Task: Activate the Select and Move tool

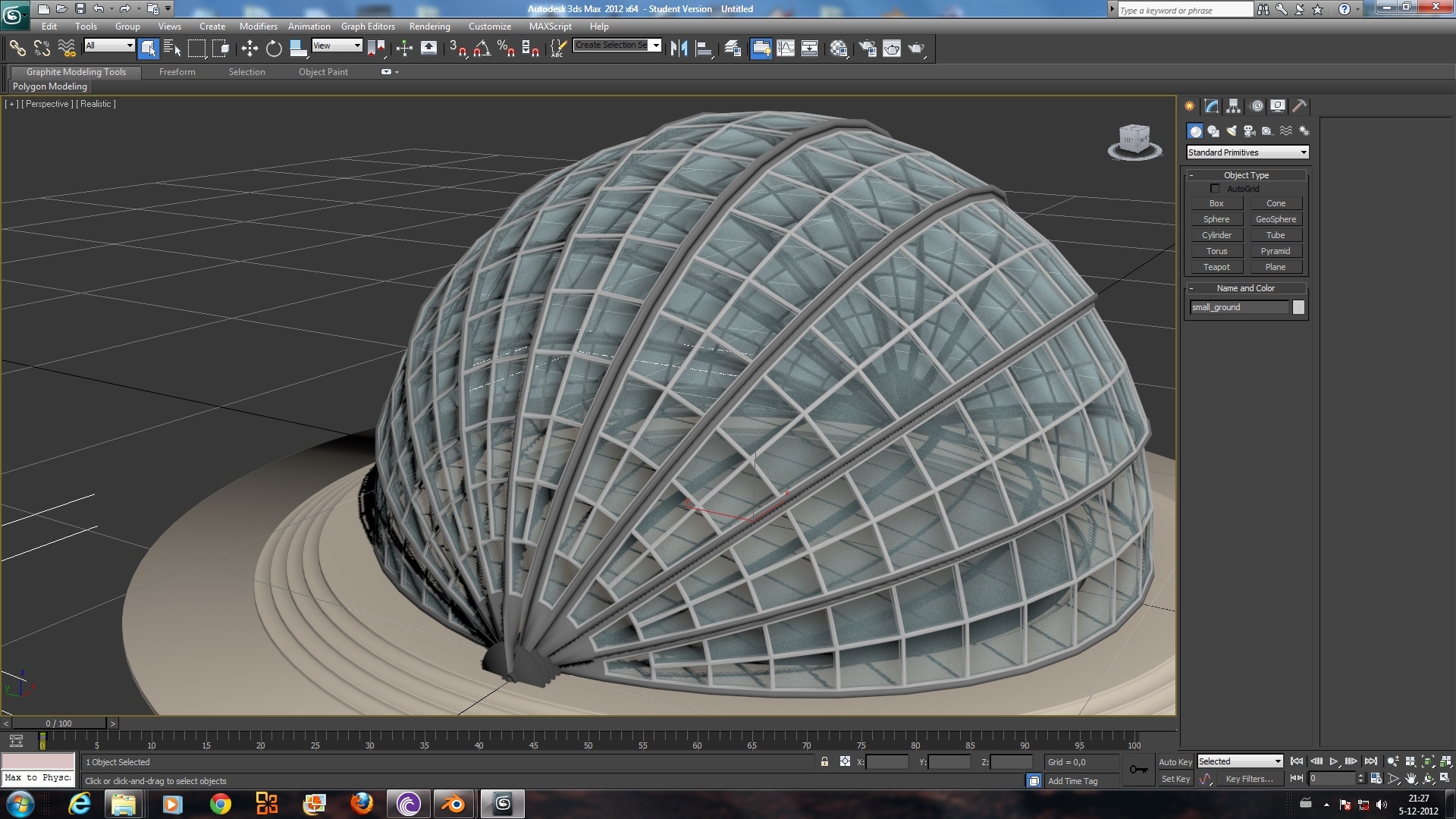Action: pos(250,49)
